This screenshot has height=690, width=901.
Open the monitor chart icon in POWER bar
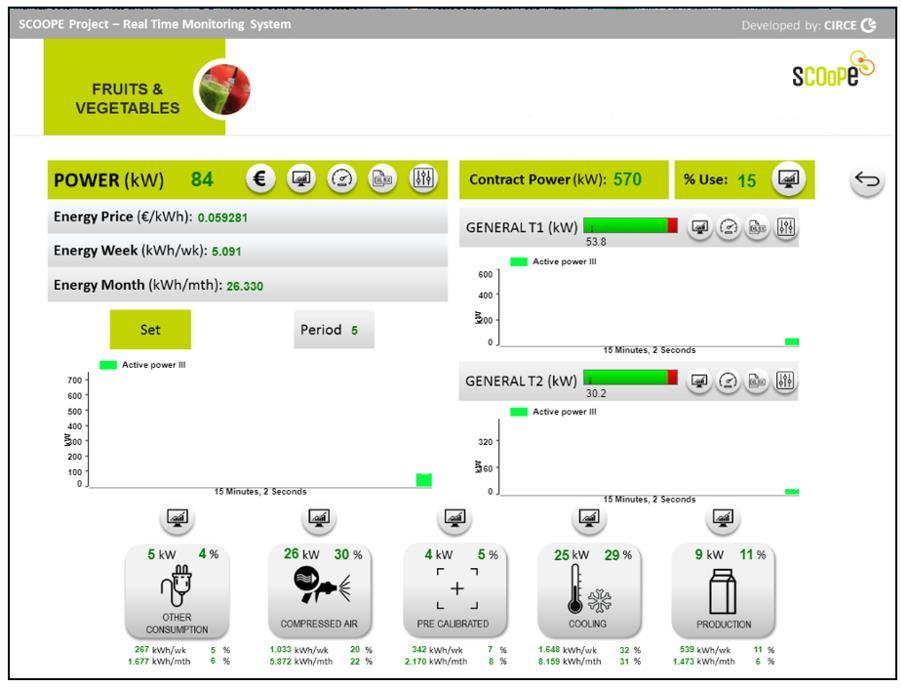[301, 179]
